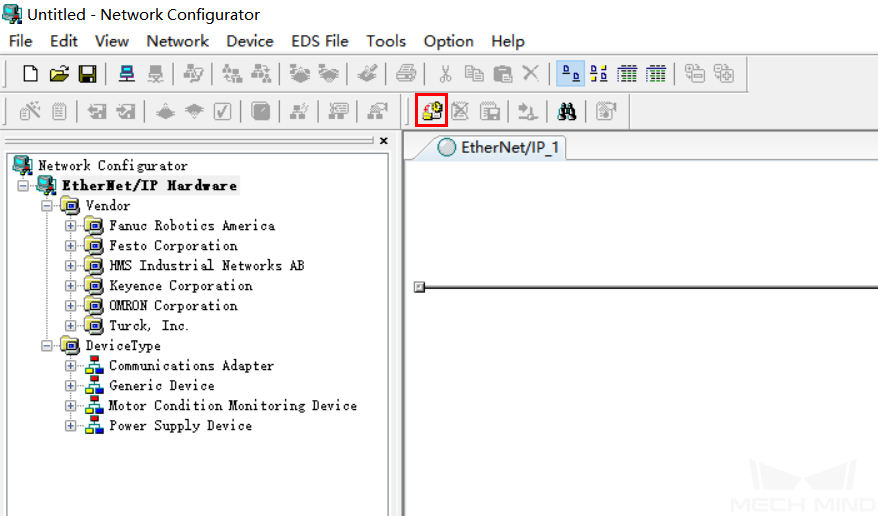Expand Generic Device type
This screenshot has width=878, height=516.
(x=71, y=386)
